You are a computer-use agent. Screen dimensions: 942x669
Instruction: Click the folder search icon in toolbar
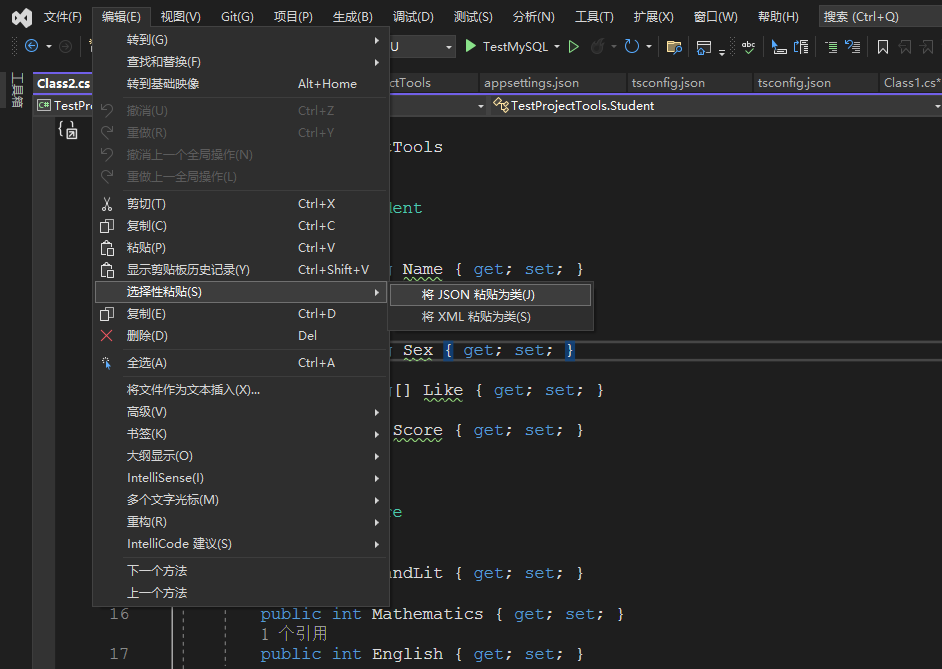point(674,46)
